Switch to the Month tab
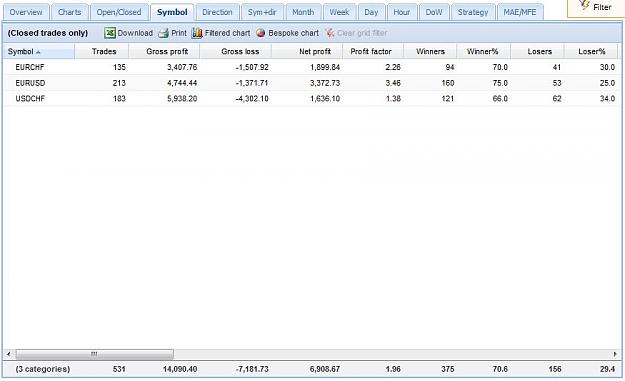The width and height of the screenshot is (625, 381). click(x=303, y=12)
